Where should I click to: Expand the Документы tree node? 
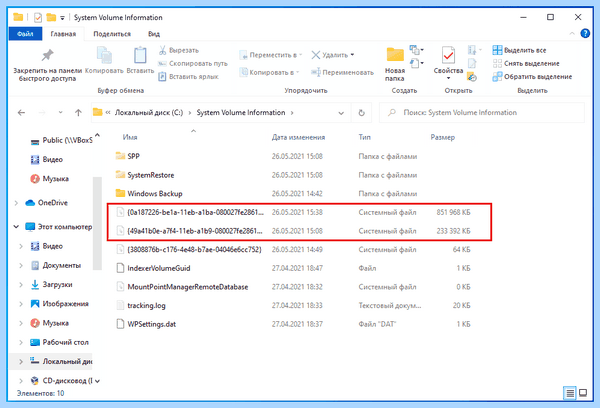coord(21,265)
